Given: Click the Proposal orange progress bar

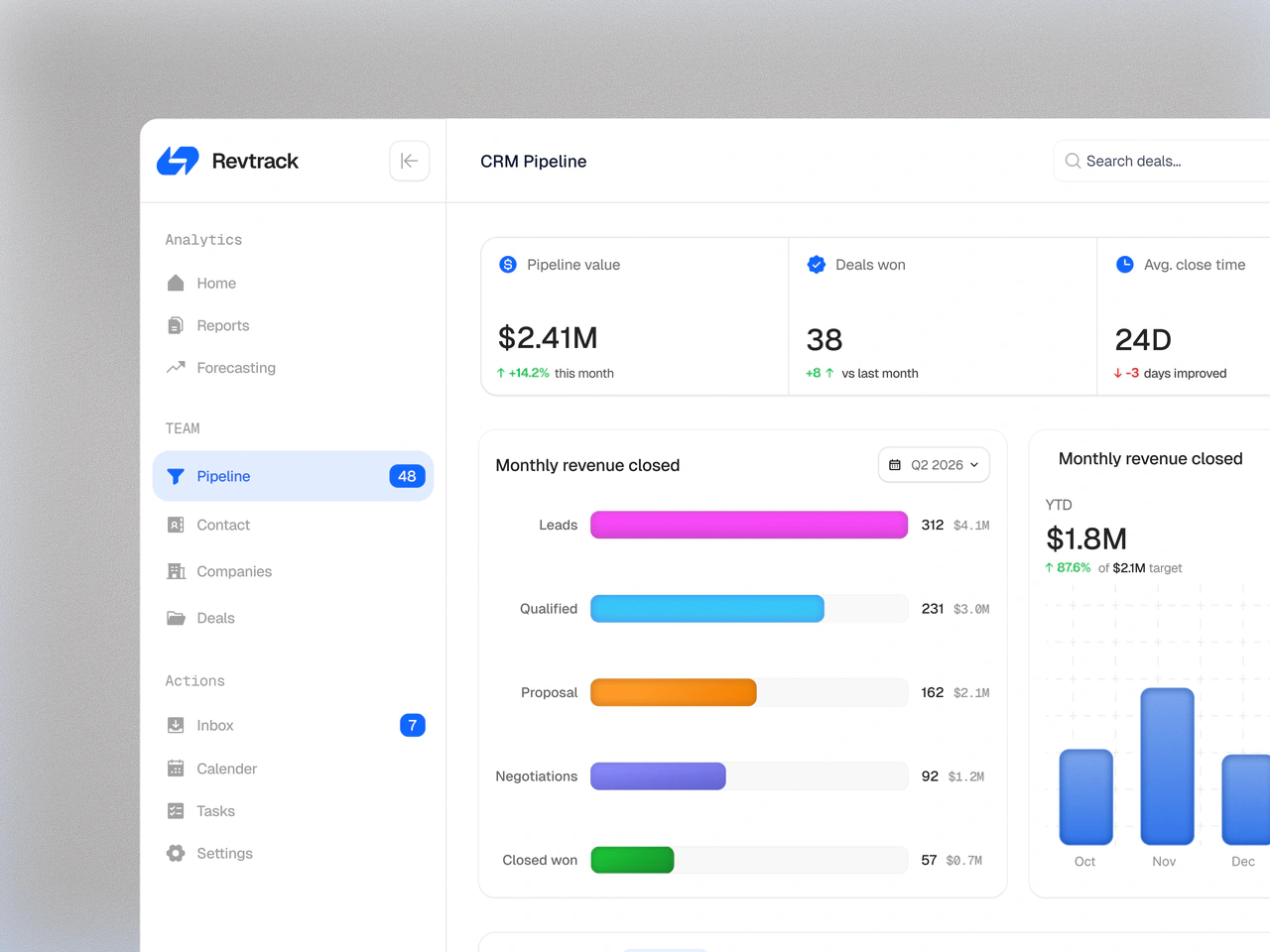Looking at the screenshot, I should pyautogui.click(x=674, y=692).
